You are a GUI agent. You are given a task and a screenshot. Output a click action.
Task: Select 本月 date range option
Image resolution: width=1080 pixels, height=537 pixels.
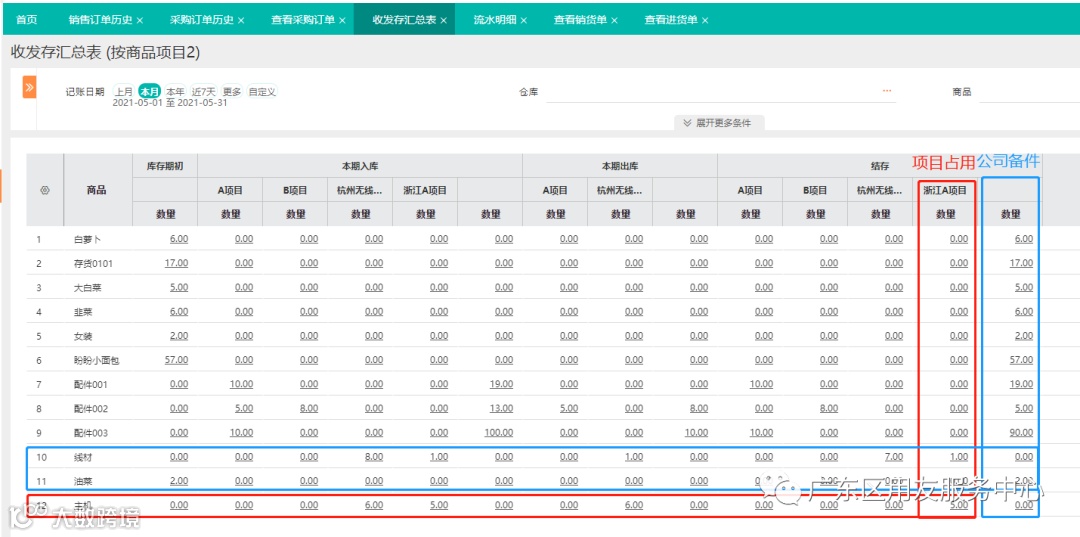tap(149, 92)
